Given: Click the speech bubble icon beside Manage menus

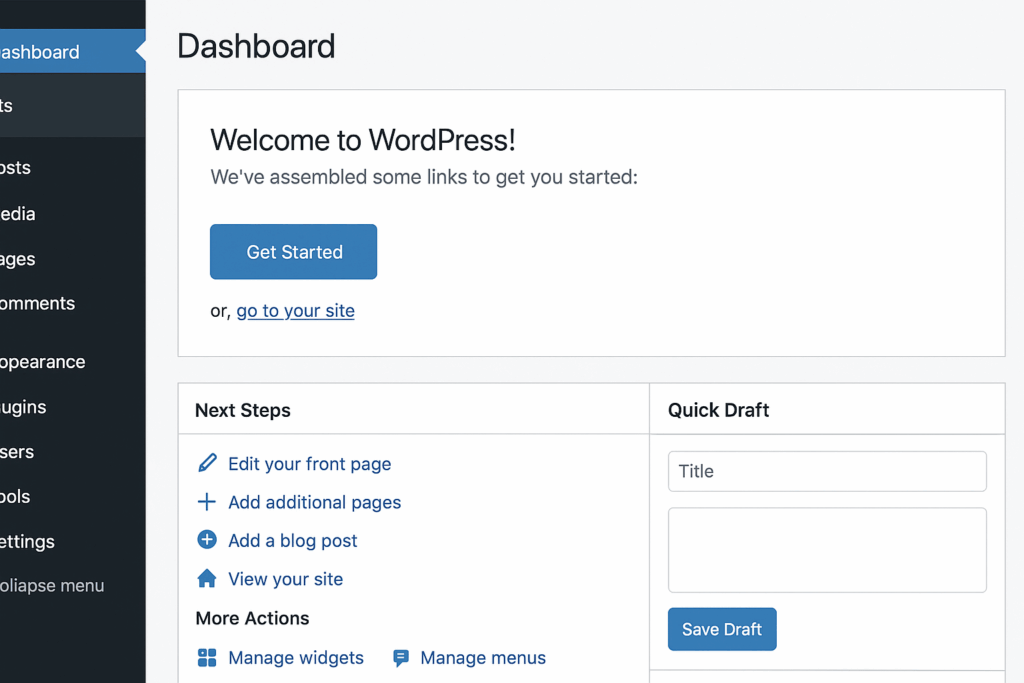Looking at the screenshot, I should [x=401, y=657].
